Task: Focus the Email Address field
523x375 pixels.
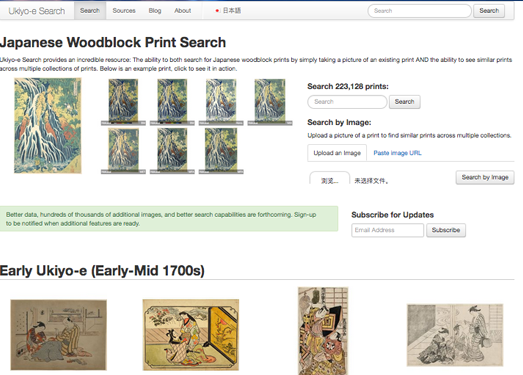Action: click(387, 230)
